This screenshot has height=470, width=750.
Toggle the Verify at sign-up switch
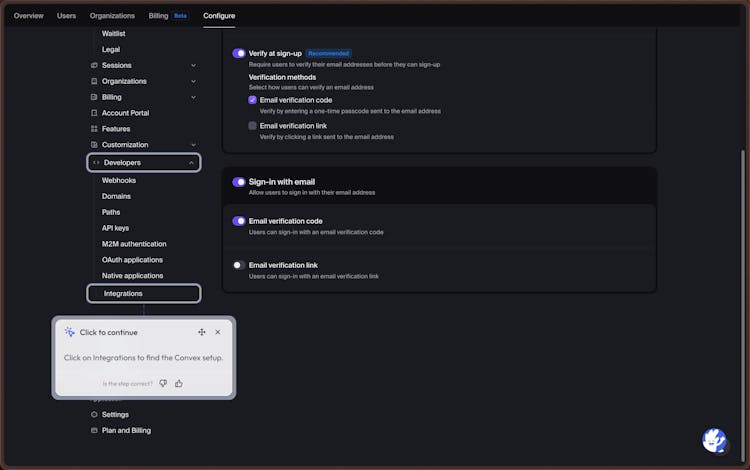(x=239, y=53)
